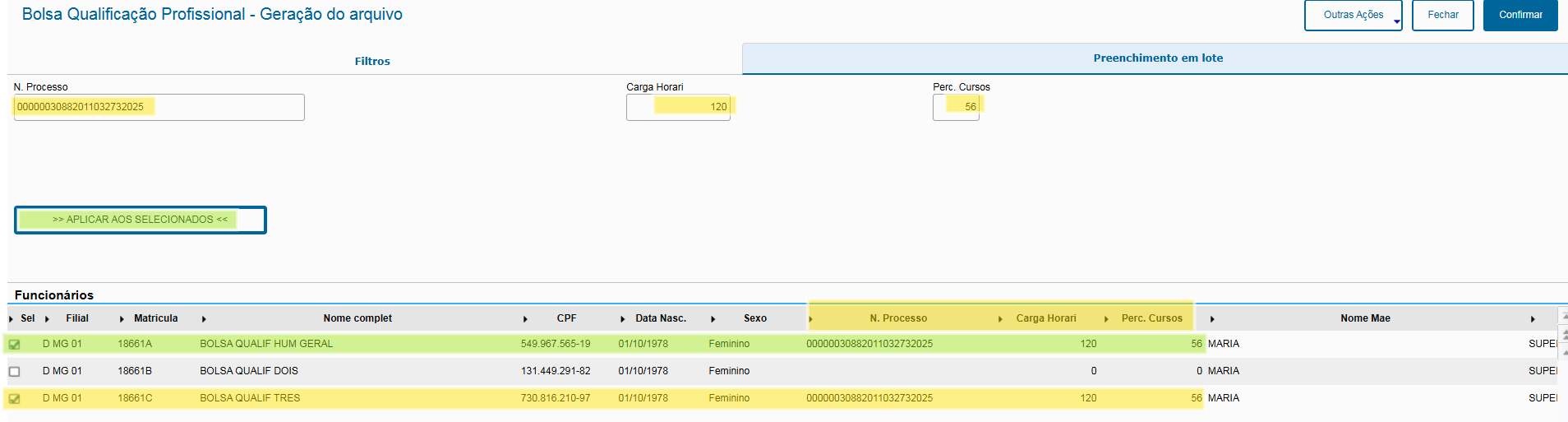Click the grid vertical scrollbar up arrow

tap(1564, 315)
